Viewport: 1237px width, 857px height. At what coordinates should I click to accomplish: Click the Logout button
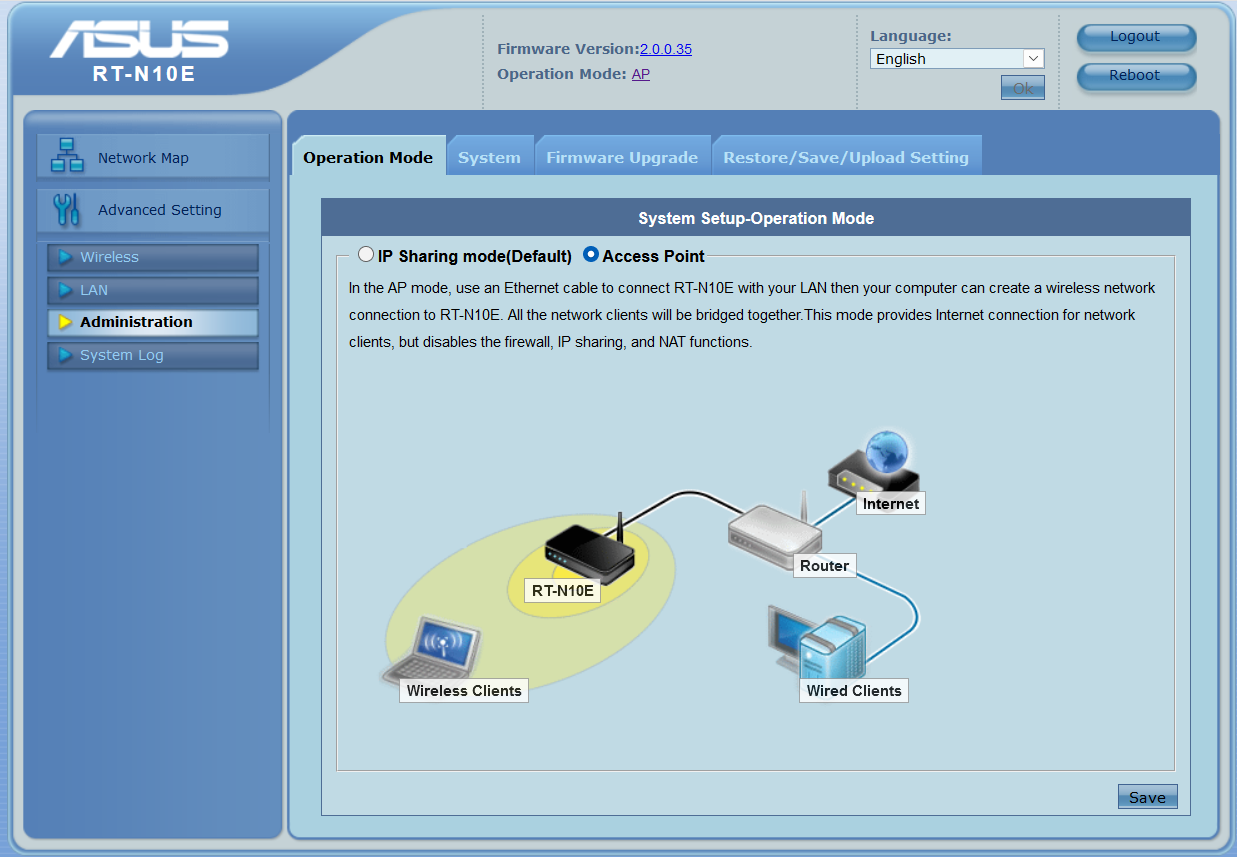(1136, 37)
